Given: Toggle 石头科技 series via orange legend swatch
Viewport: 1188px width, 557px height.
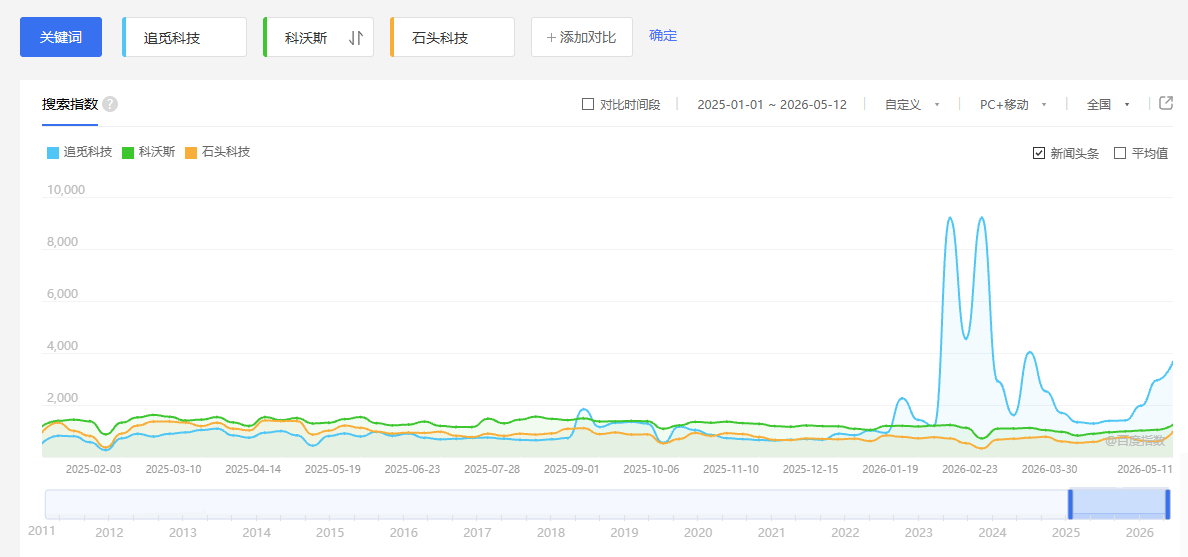Looking at the screenshot, I should 191,152.
